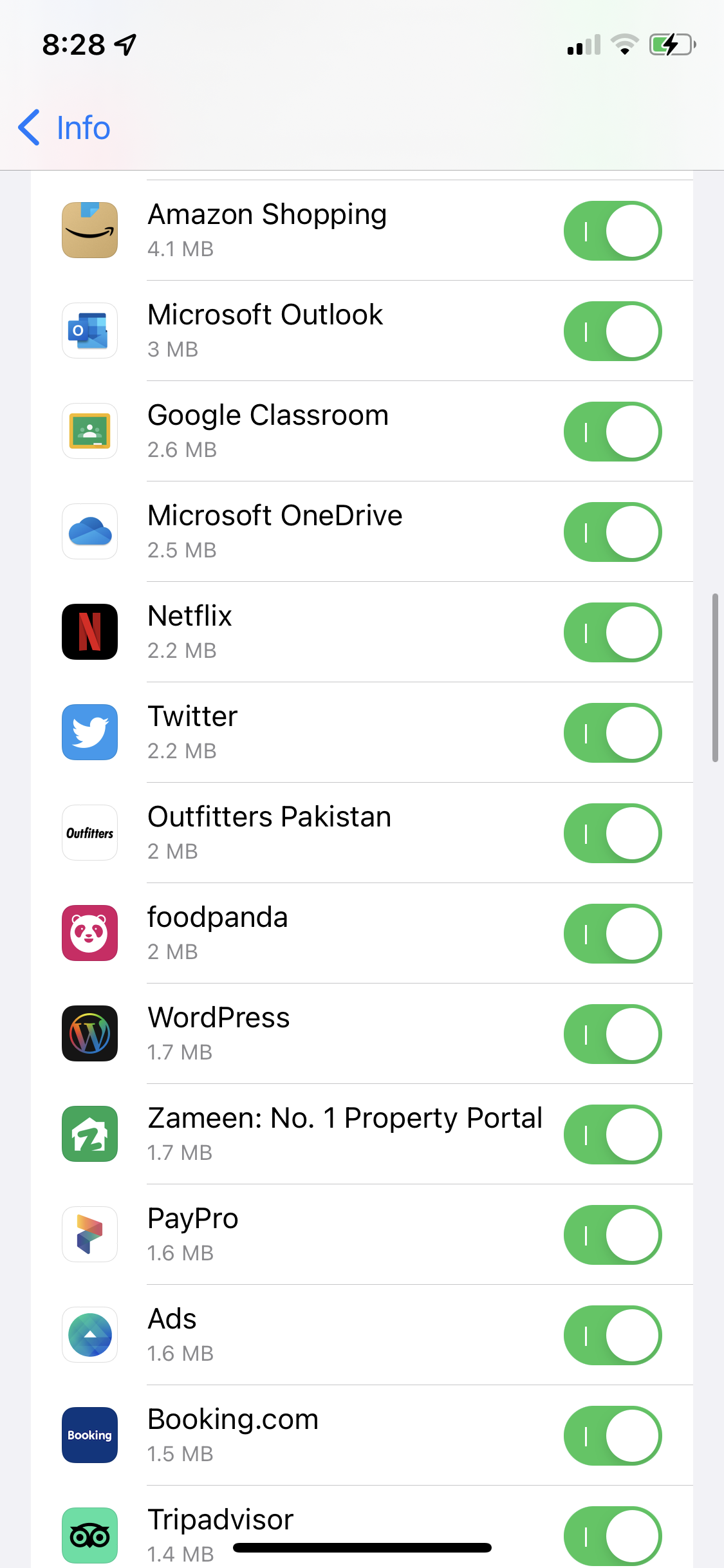Turn off the Tripadvisor switch

click(x=613, y=1536)
